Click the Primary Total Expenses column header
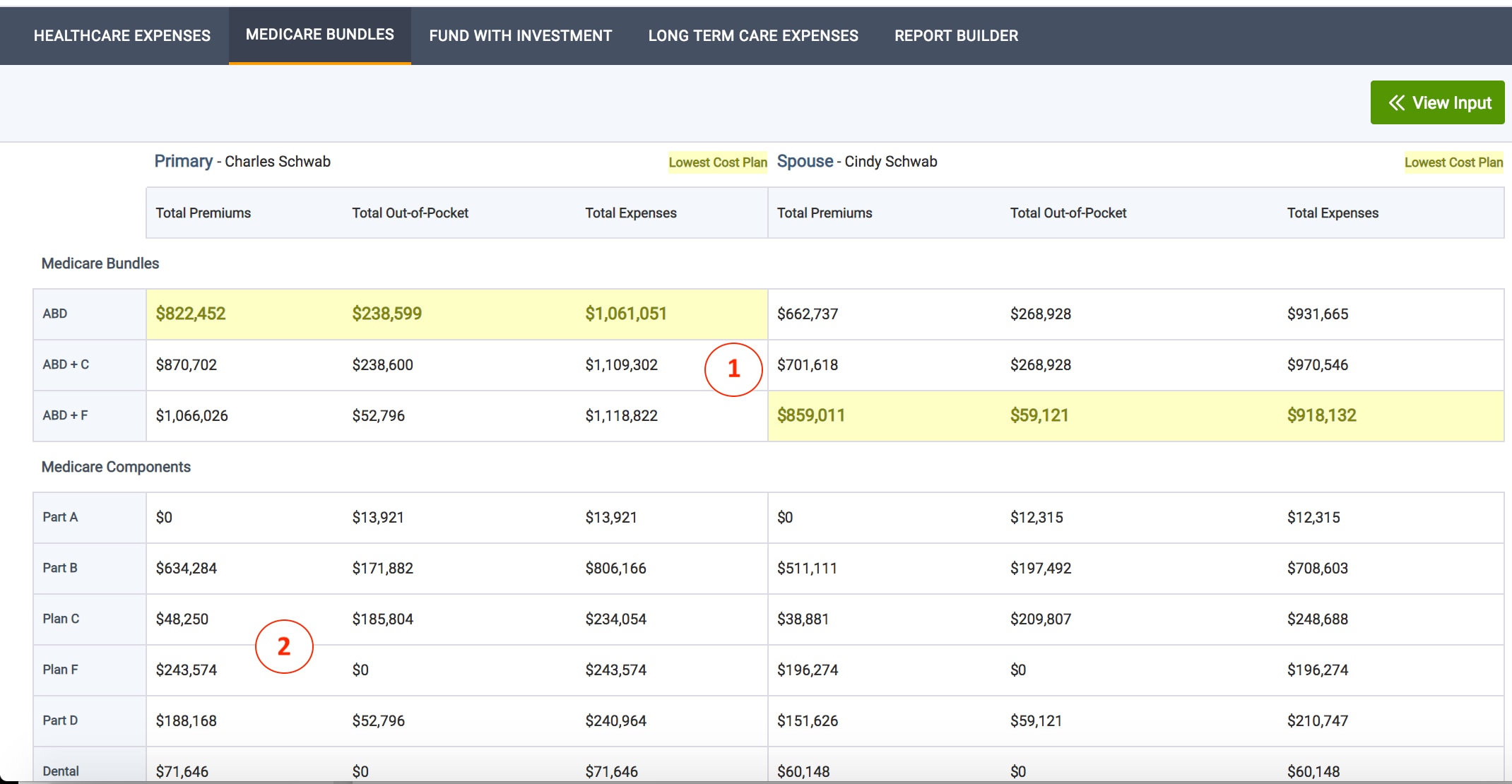 coord(631,213)
